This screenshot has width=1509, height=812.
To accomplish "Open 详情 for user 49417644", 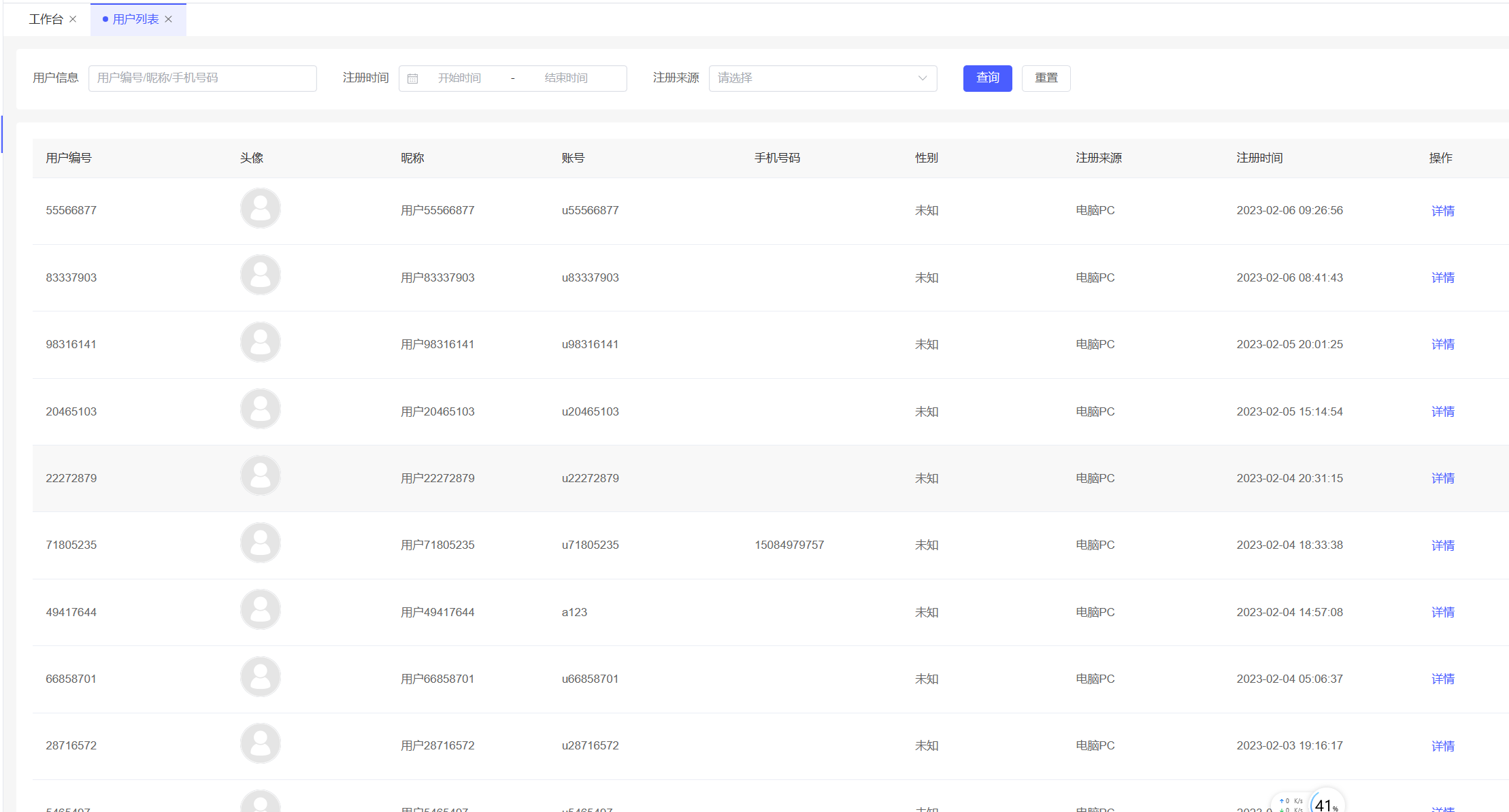I will 1442,612.
